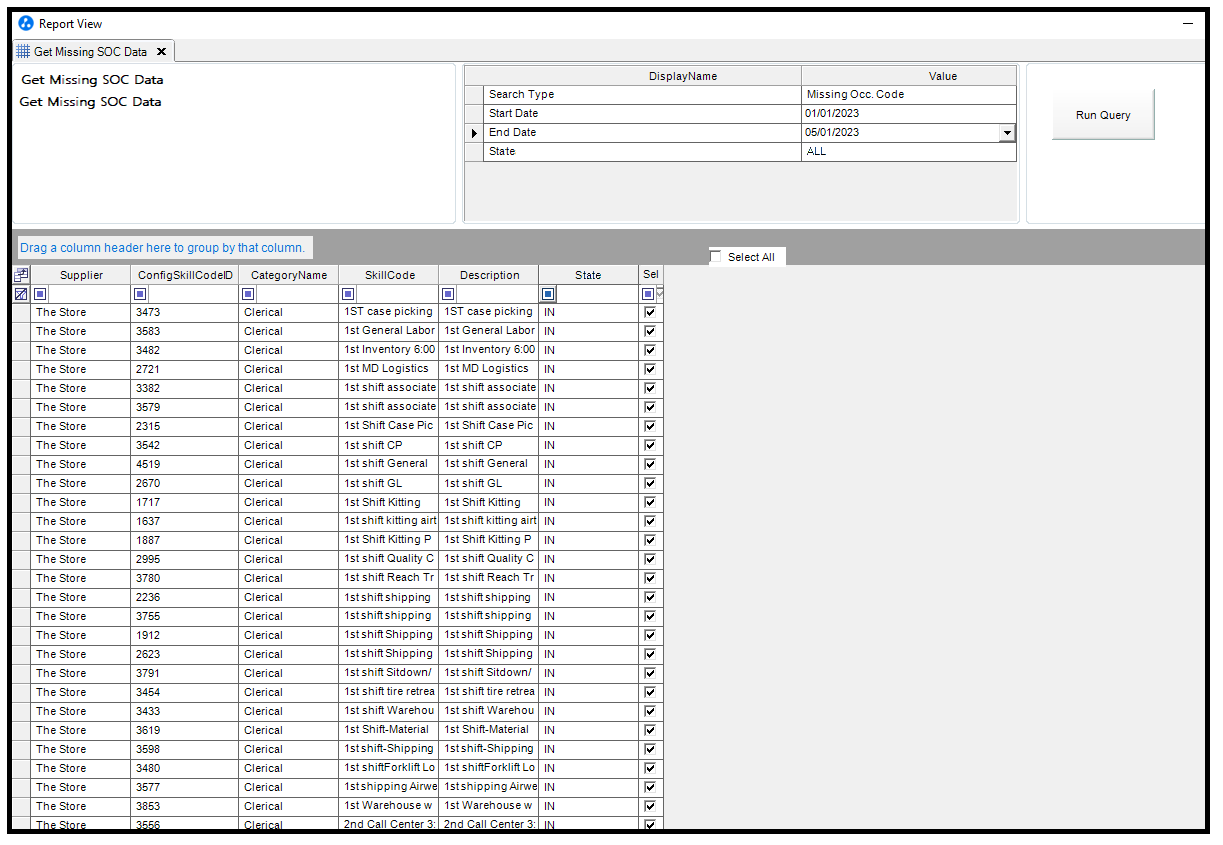Screen dimensions: 1223x845
Task: Open Description filter operator icon
Action: coord(448,294)
